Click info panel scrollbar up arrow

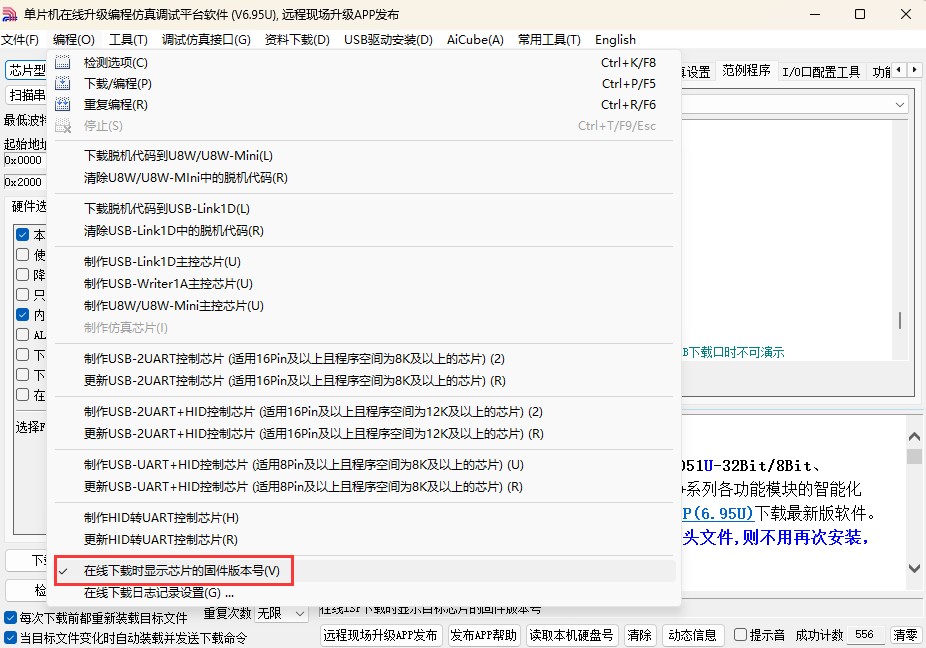[914, 437]
